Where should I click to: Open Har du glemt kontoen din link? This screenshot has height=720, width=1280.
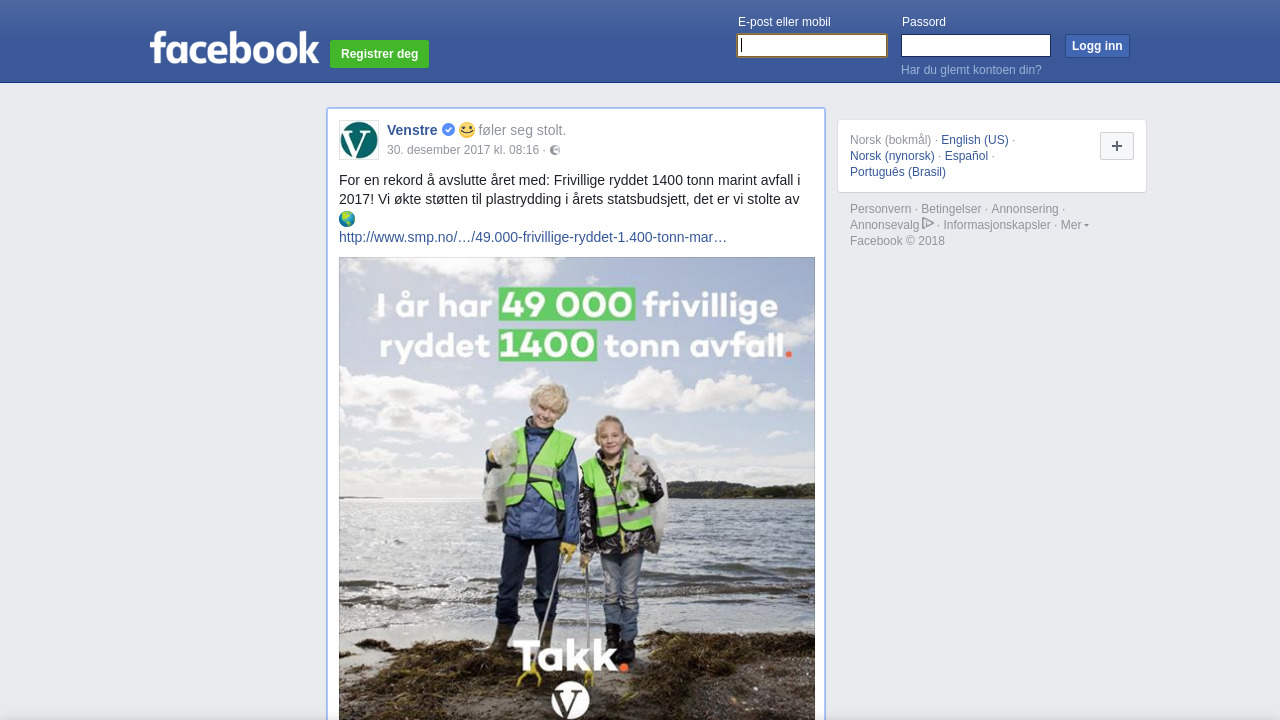[x=971, y=70]
